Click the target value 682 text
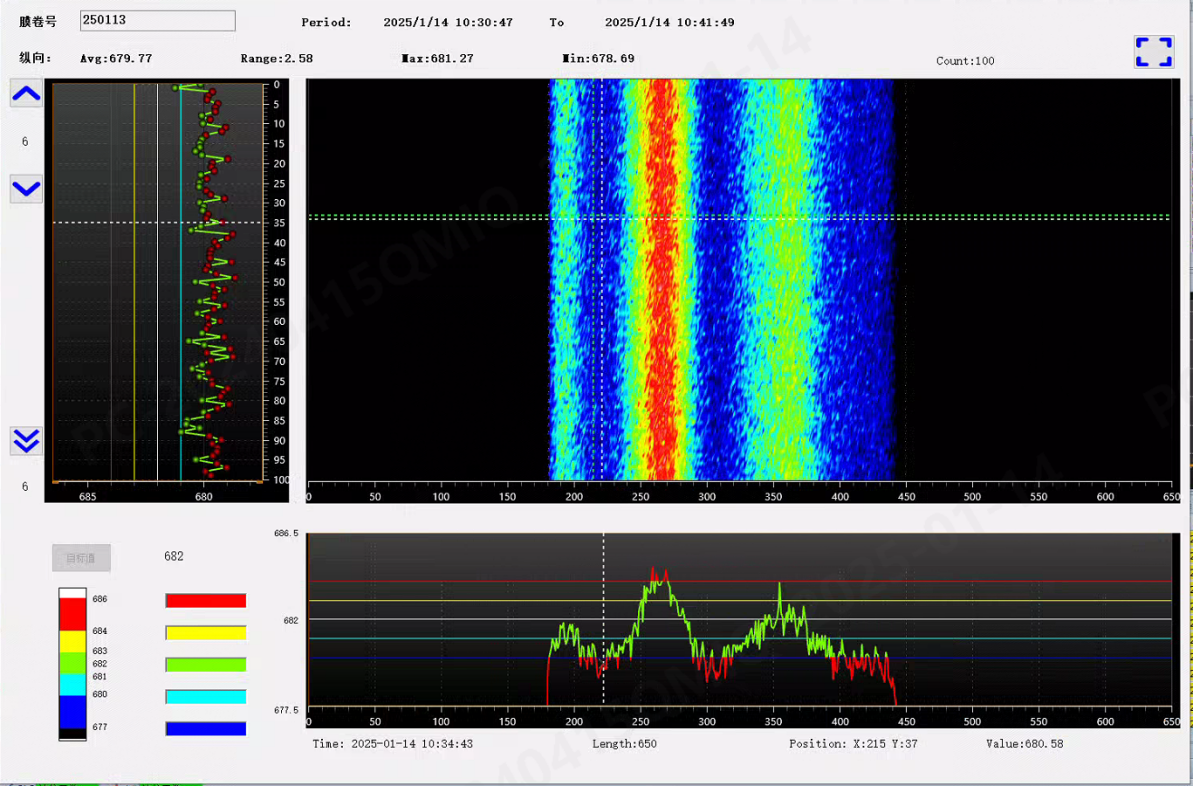Image resolution: width=1193 pixels, height=786 pixels. click(174, 557)
